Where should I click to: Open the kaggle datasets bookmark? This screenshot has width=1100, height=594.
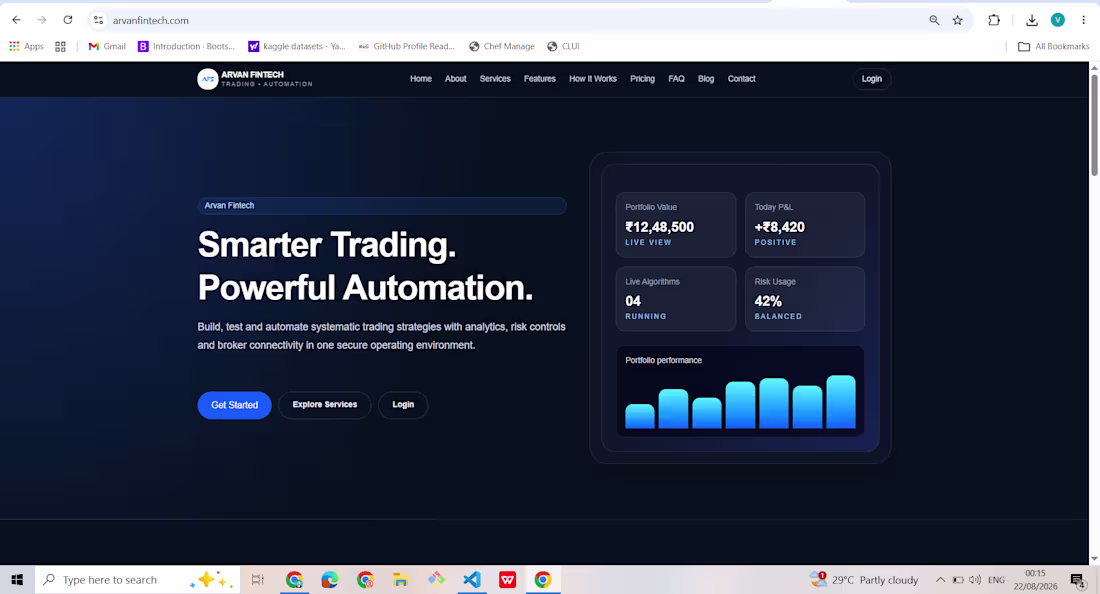click(x=297, y=46)
